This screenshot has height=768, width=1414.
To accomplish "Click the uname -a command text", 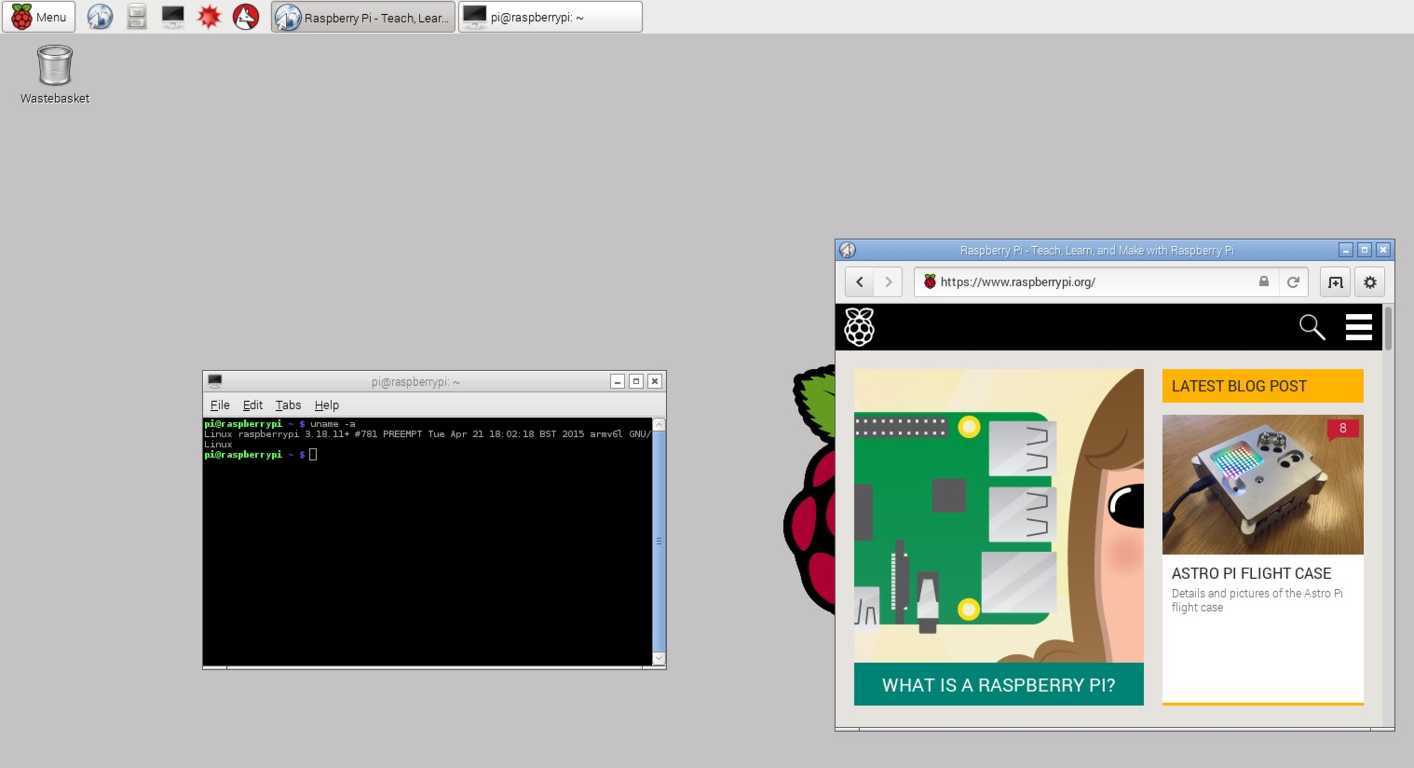I will tap(332, 424).
